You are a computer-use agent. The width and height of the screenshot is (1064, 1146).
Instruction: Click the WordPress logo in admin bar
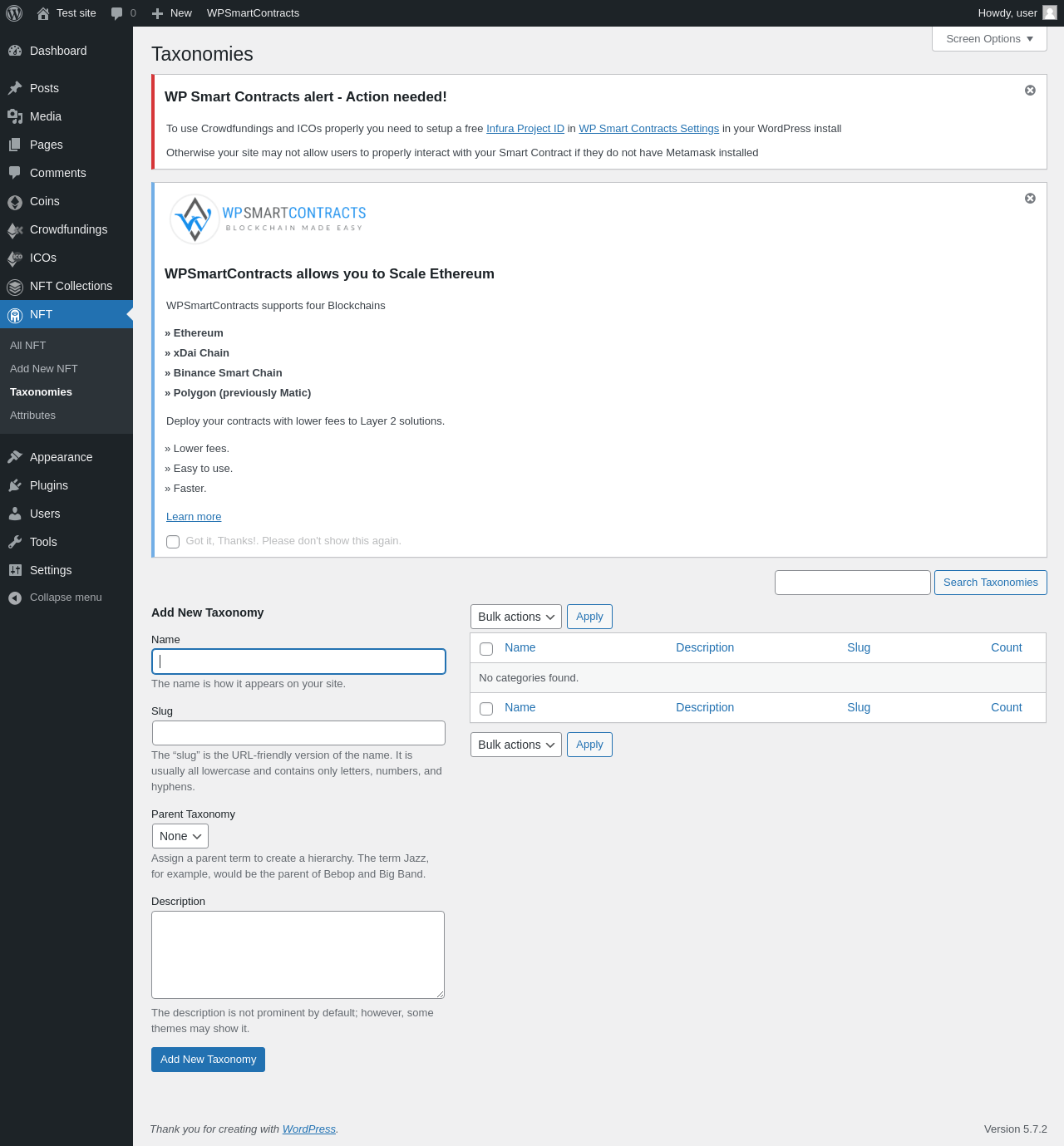coord(14,13)
